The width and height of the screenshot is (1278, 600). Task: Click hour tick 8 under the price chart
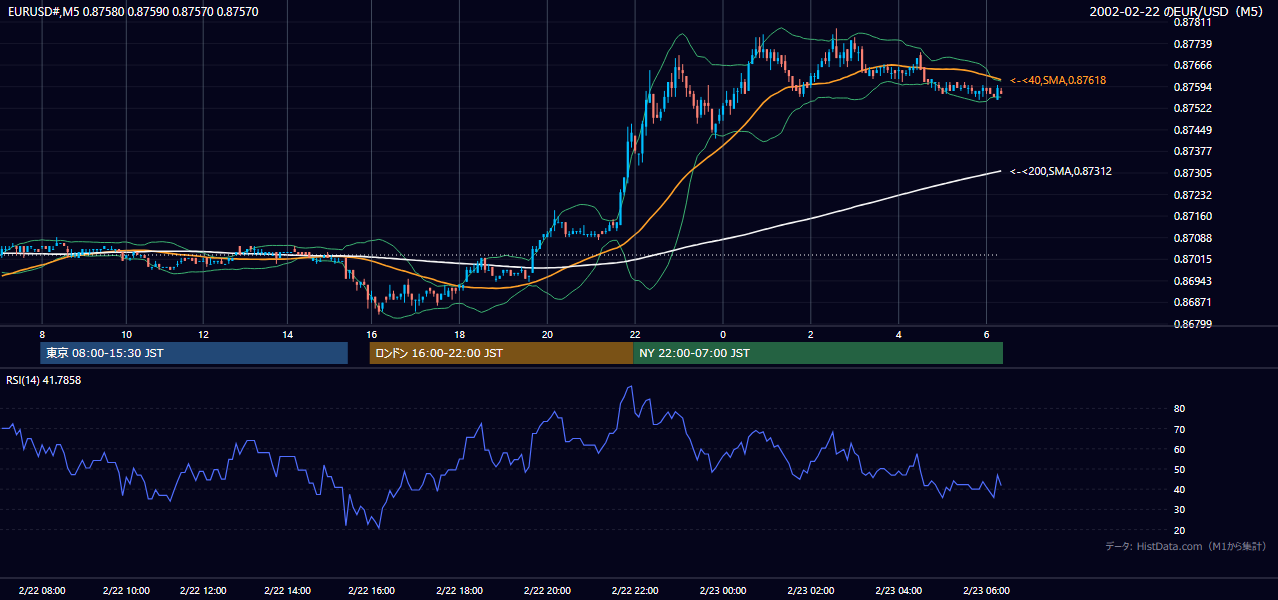coord(42,333)
